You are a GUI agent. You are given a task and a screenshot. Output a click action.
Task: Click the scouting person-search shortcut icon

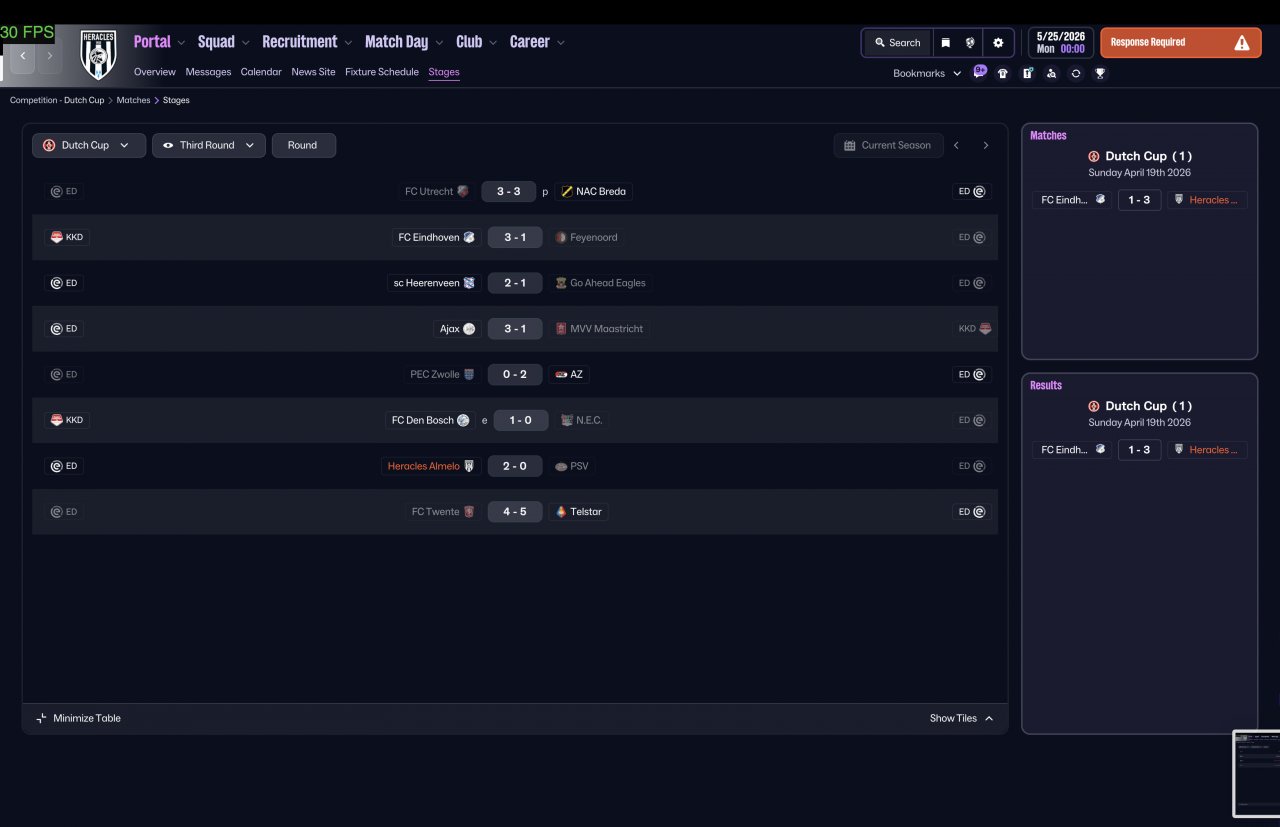(1051, 73)
